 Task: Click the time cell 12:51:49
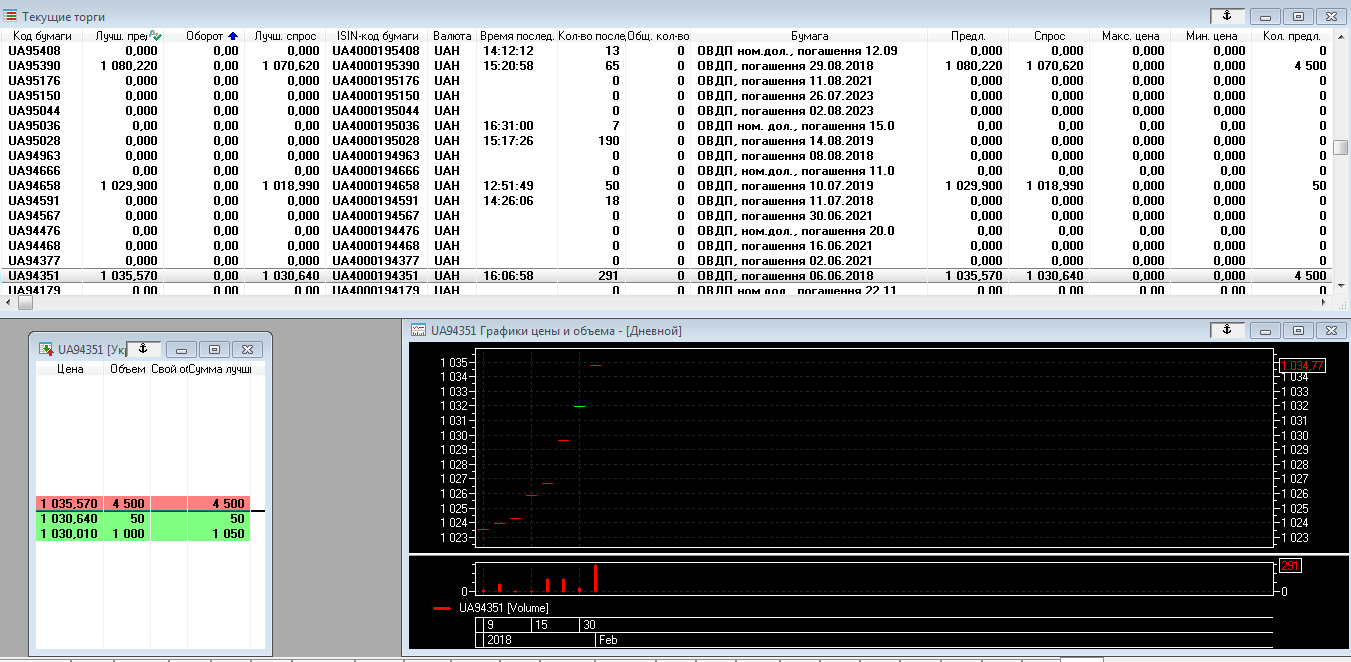(x=508, y=185)
